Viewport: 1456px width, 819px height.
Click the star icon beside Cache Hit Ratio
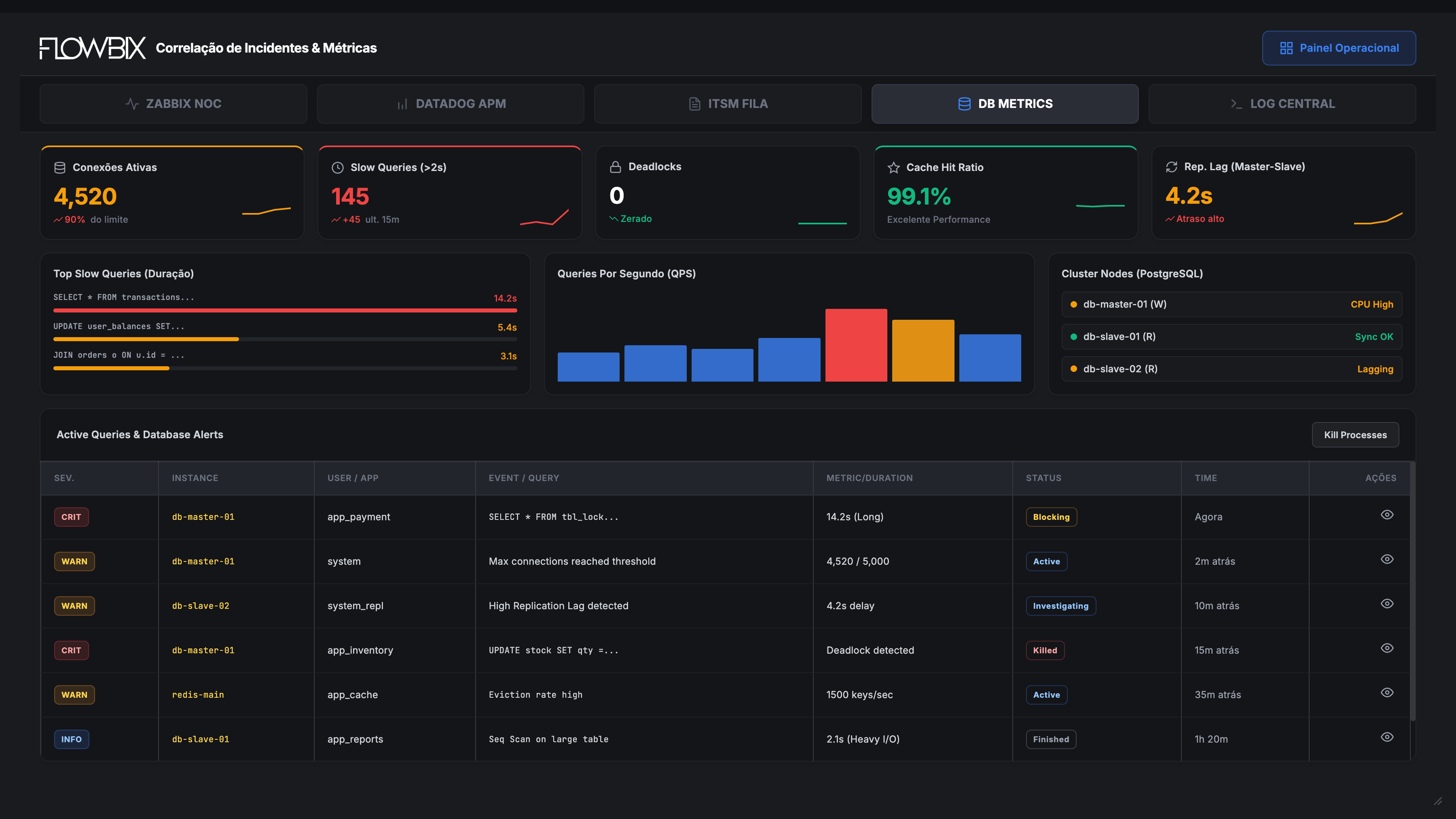(x=893, y=168)
